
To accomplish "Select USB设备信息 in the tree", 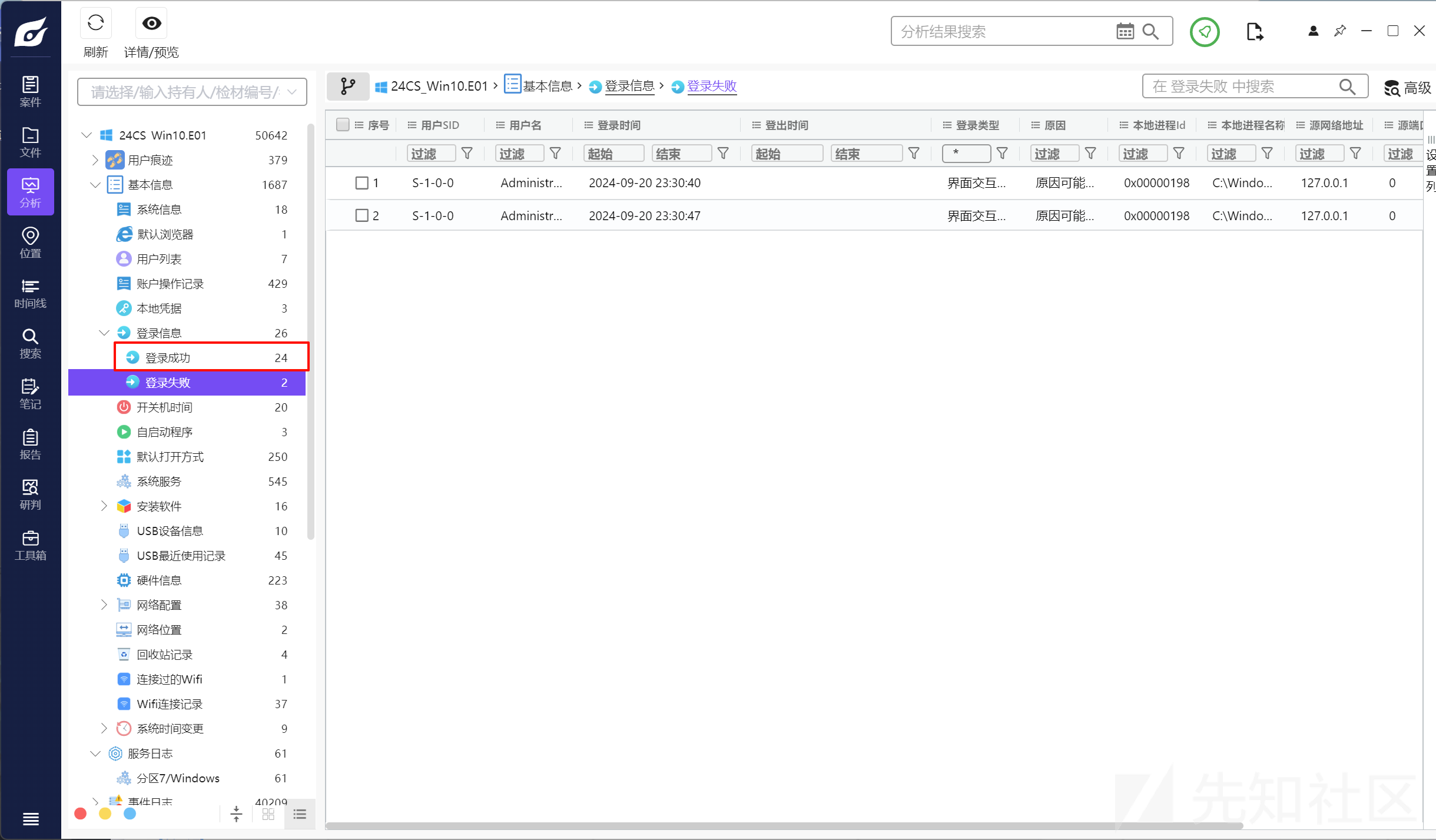I will tap(187, 531).
